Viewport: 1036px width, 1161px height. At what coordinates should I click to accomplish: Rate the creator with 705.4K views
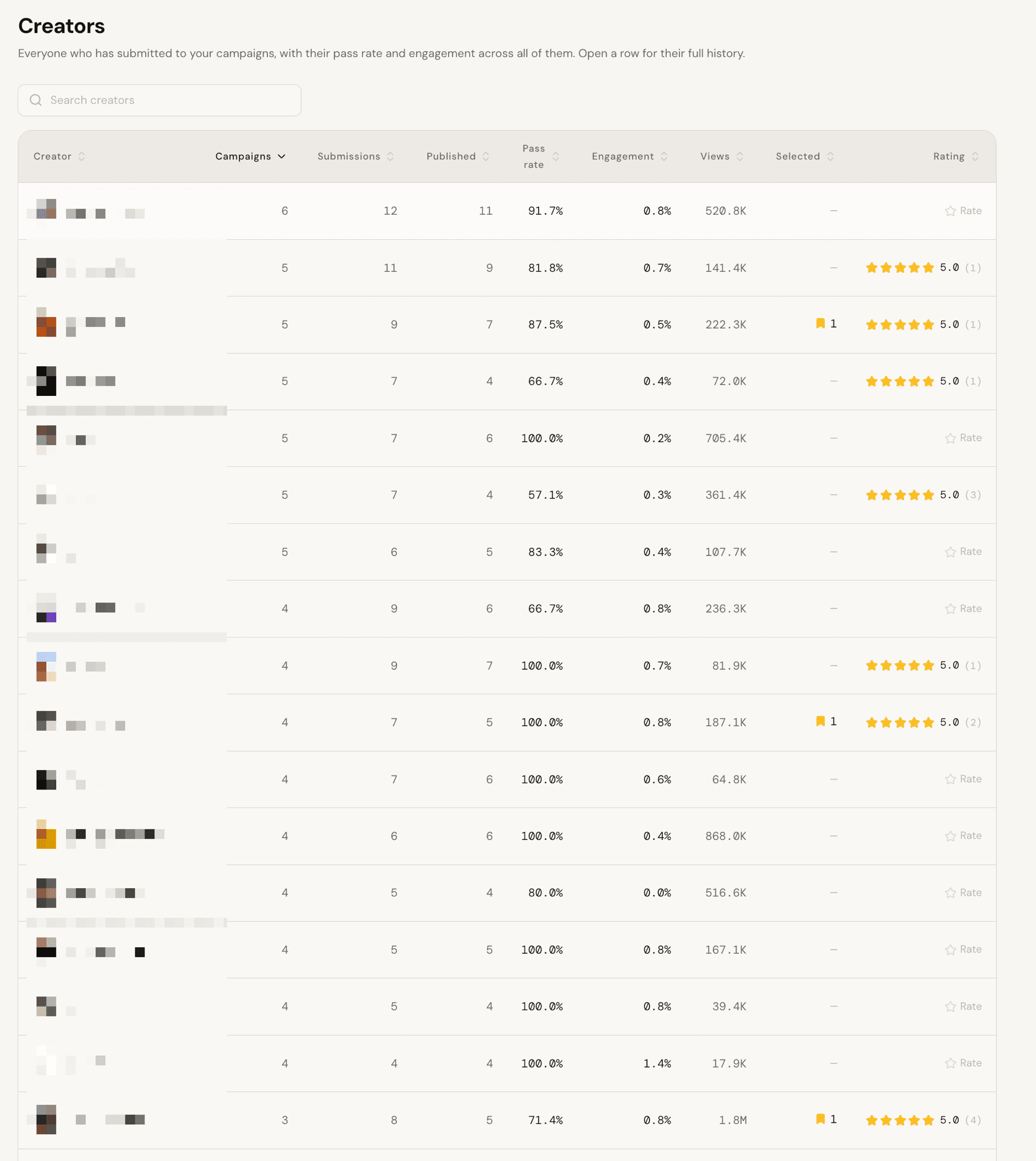[963, 438]
